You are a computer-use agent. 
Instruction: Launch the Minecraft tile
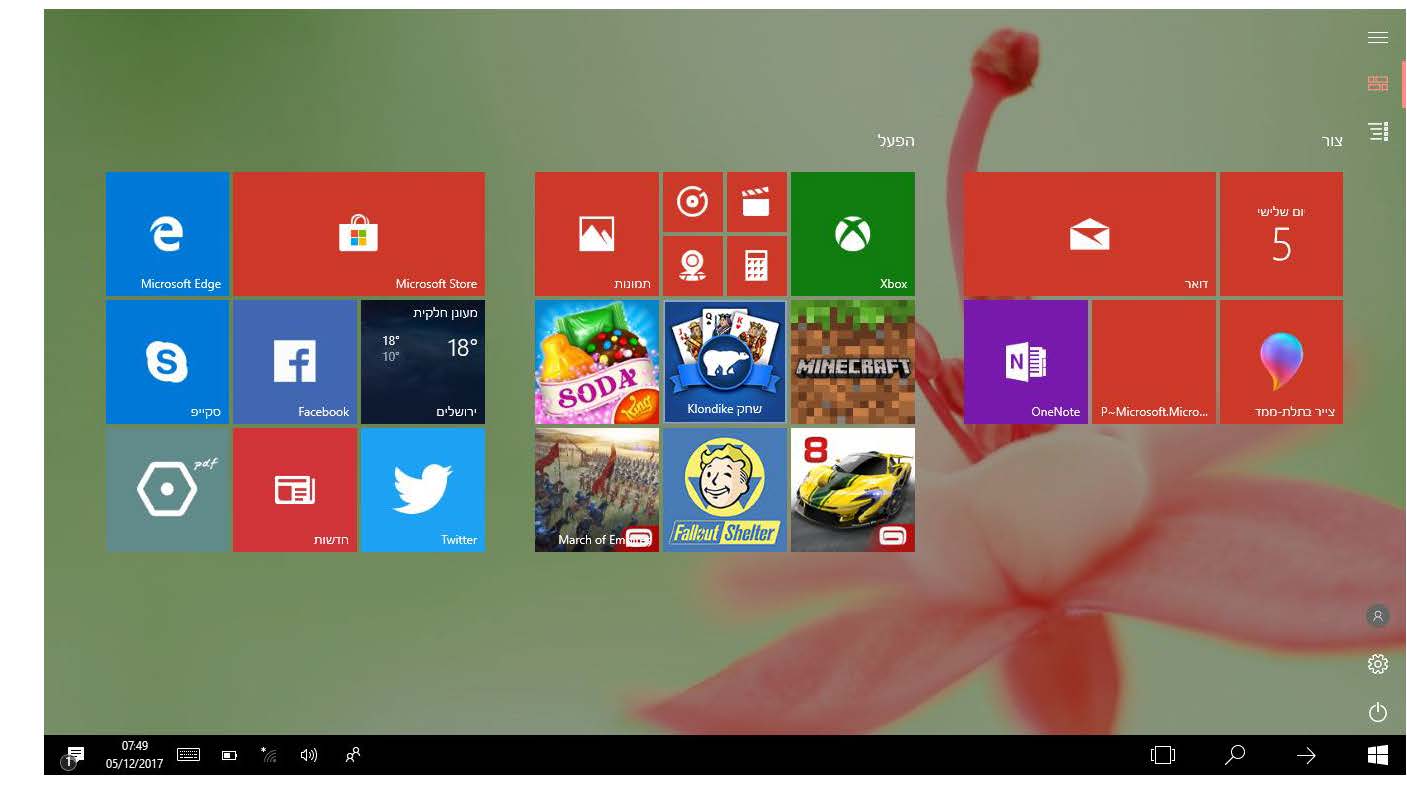click(853, 362)
